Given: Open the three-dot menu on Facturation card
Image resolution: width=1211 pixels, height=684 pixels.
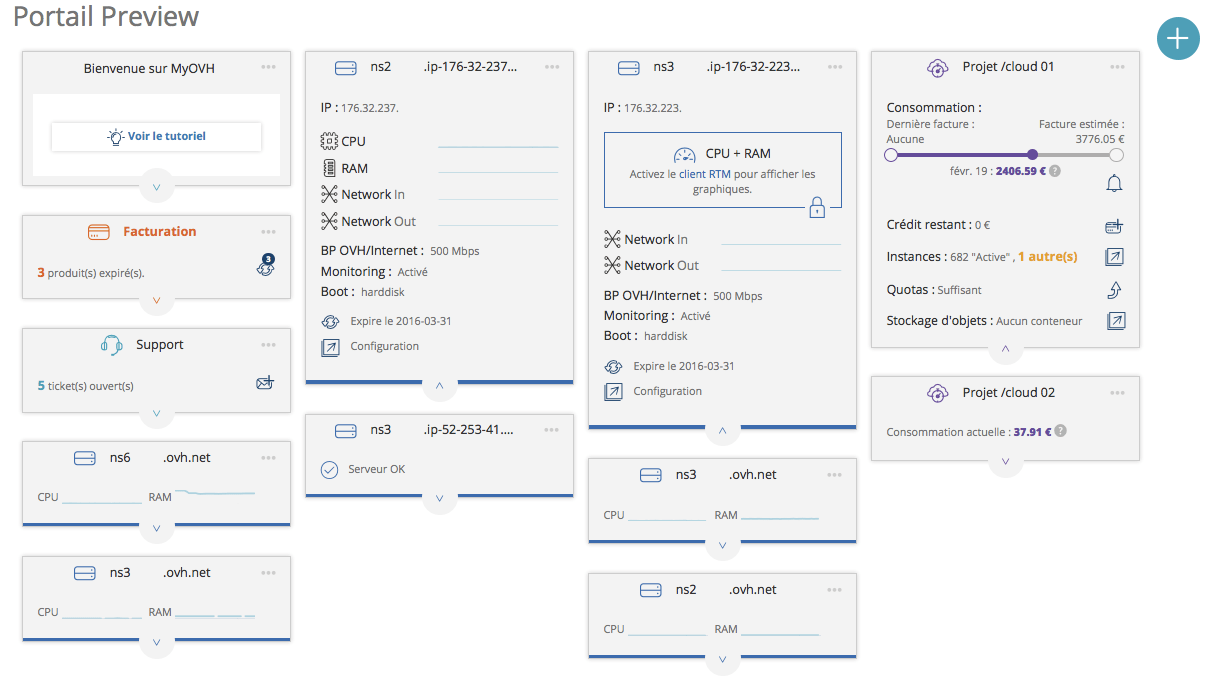Looking at the screenshot, I should pos(268,231).
